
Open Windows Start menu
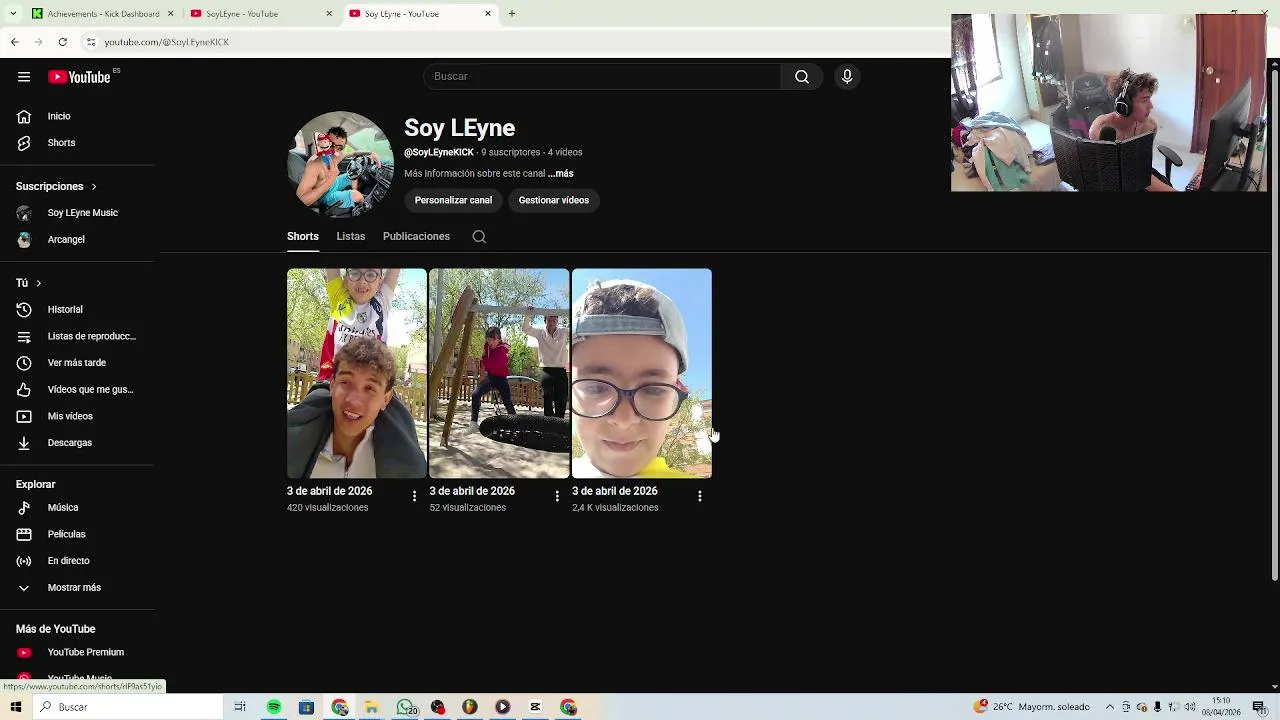[15, 707]
